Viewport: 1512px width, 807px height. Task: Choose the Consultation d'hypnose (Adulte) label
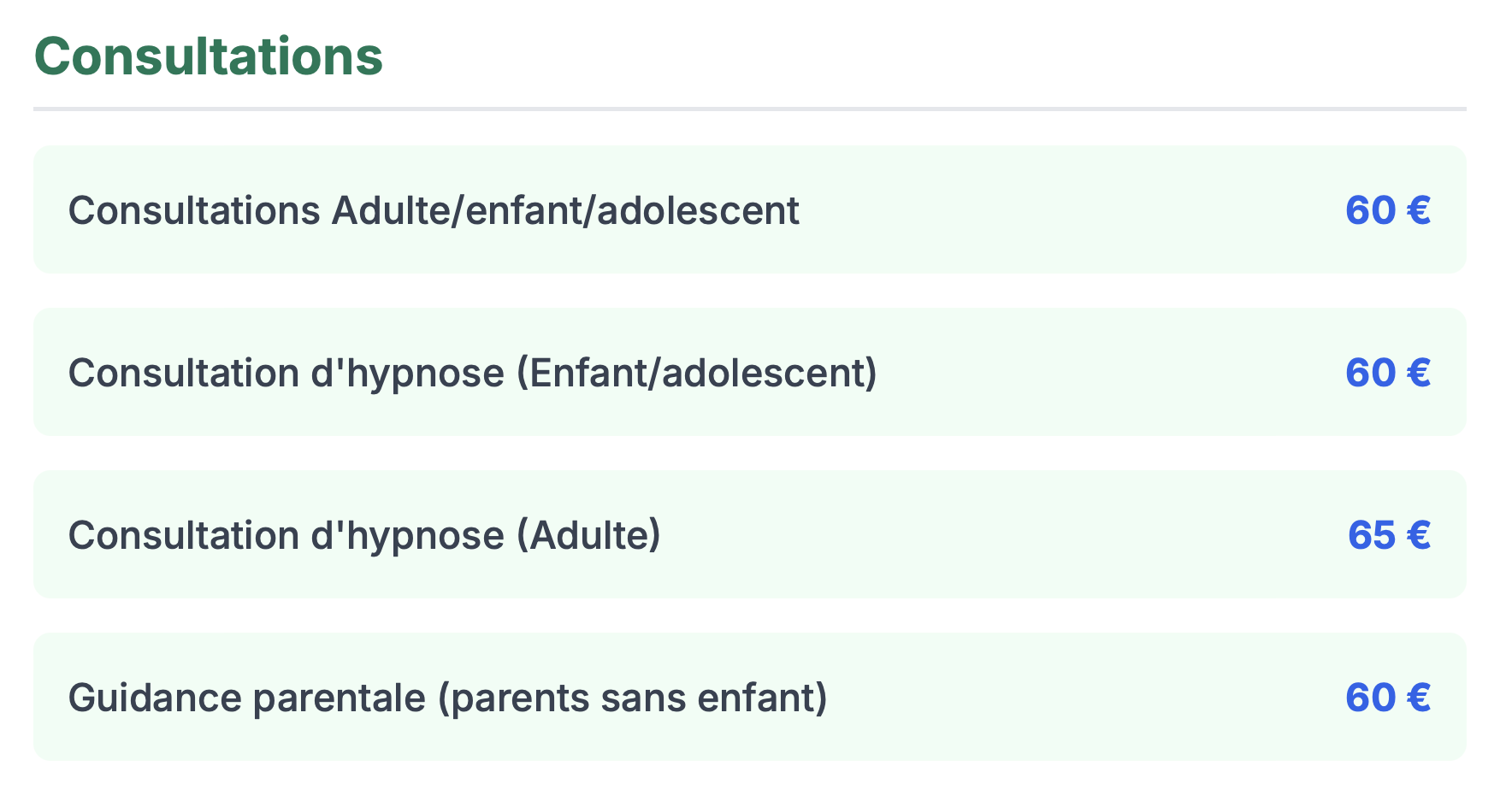click(x=364, y=535)
